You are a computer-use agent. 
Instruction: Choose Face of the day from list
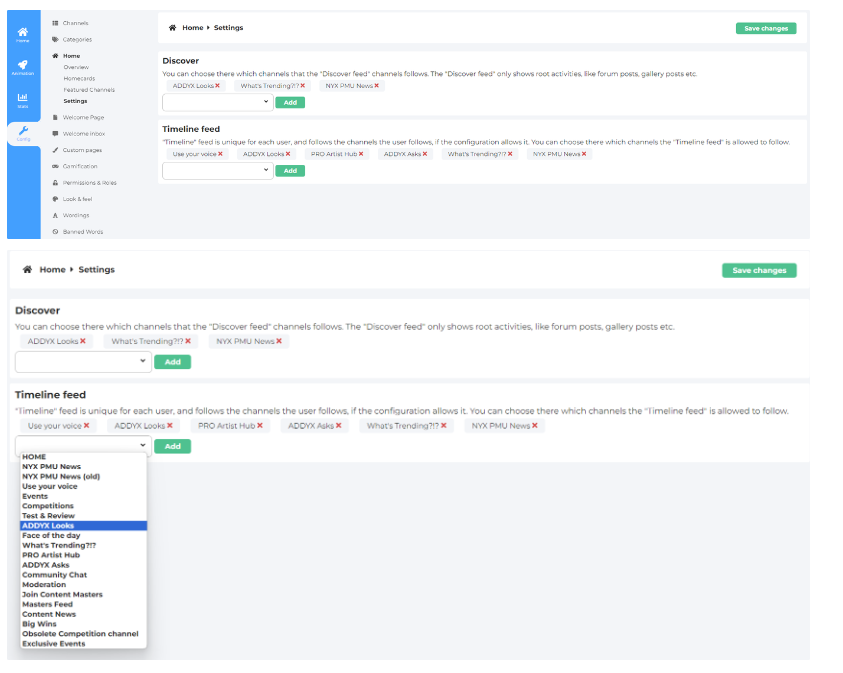click(x=50, y=535)
